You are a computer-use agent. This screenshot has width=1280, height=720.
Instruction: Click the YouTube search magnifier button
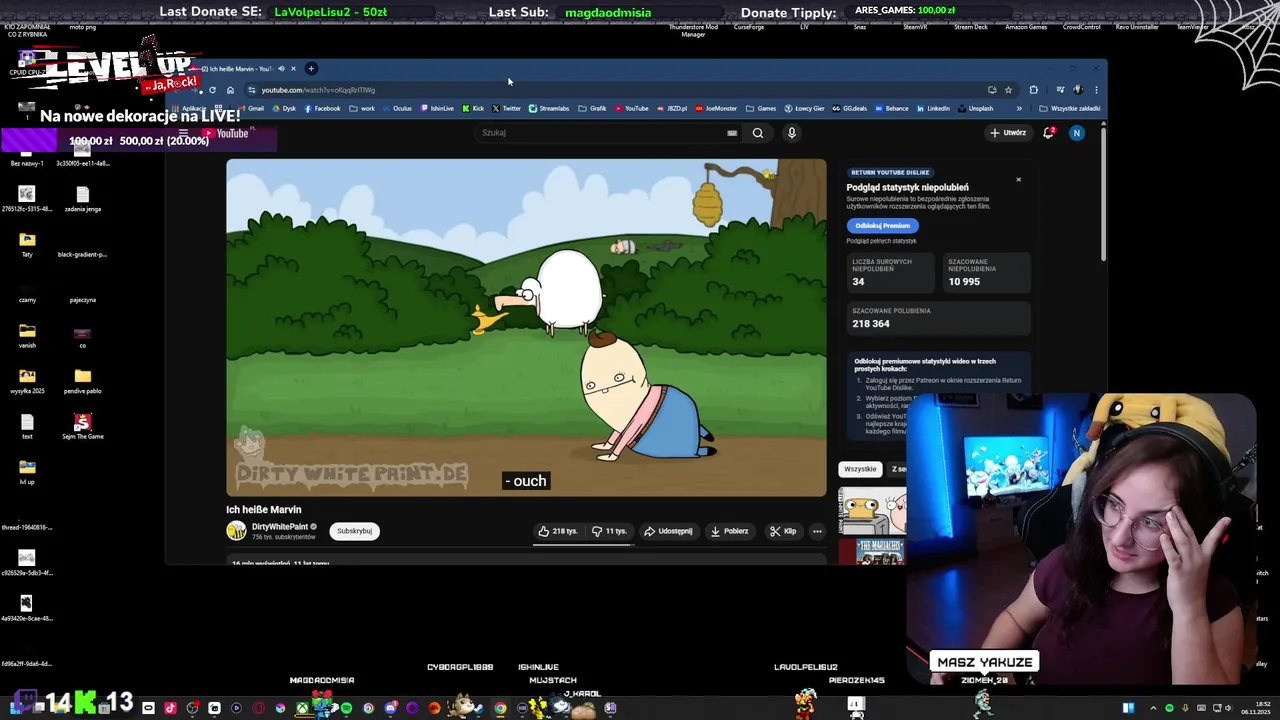(758, 133)
